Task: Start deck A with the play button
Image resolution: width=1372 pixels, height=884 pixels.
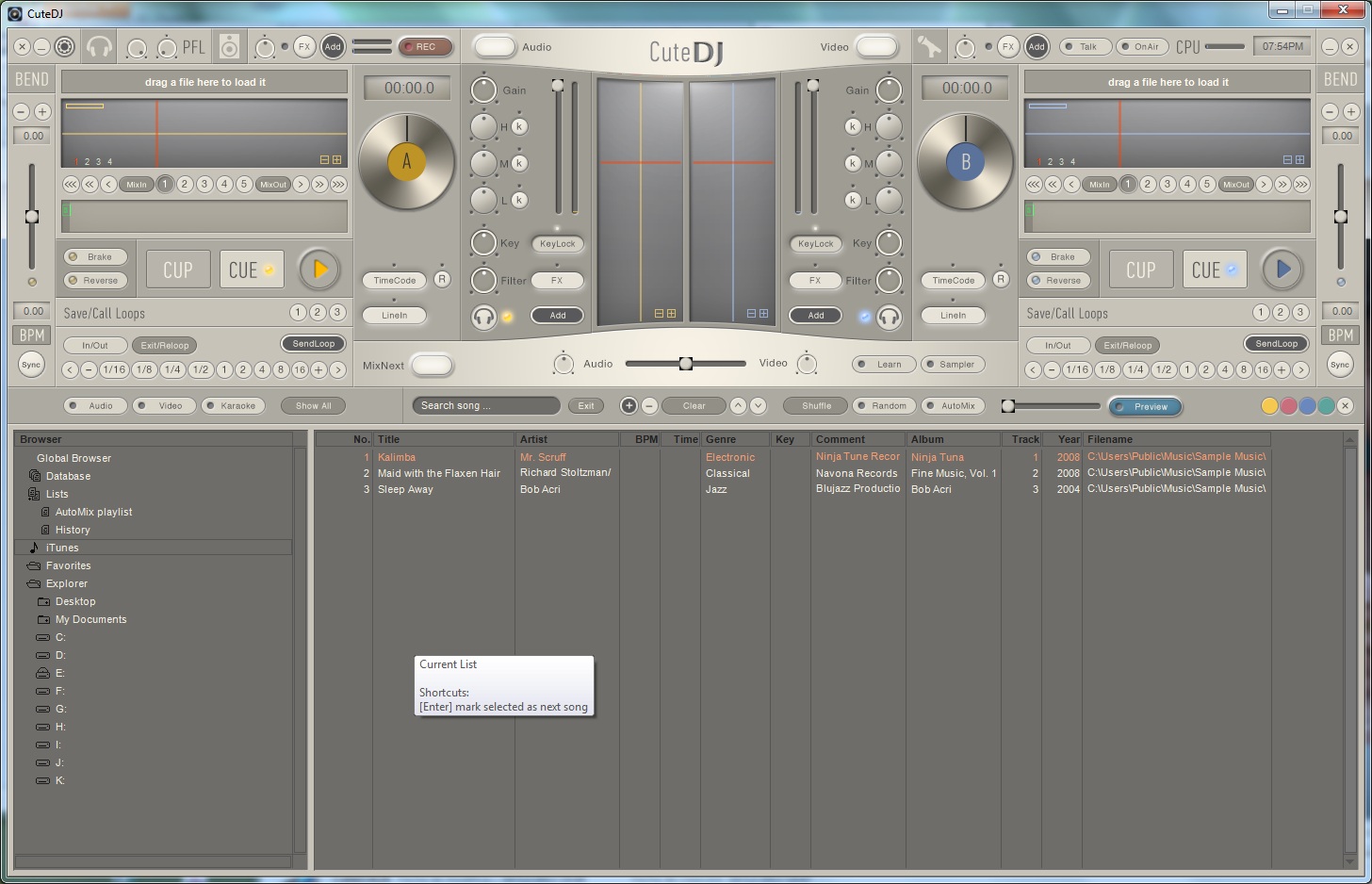Action: click(319, 270)
